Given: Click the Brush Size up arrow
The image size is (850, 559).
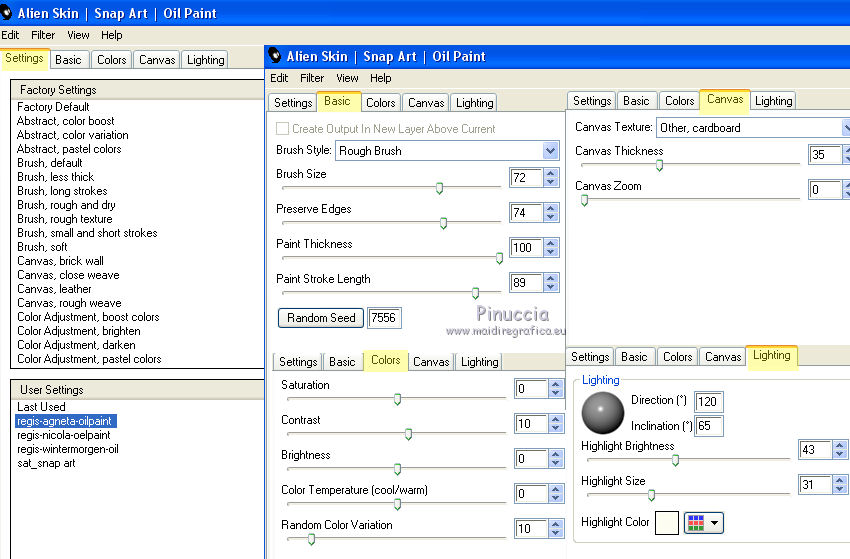Looking at the screenshot, I should (551, 174).
